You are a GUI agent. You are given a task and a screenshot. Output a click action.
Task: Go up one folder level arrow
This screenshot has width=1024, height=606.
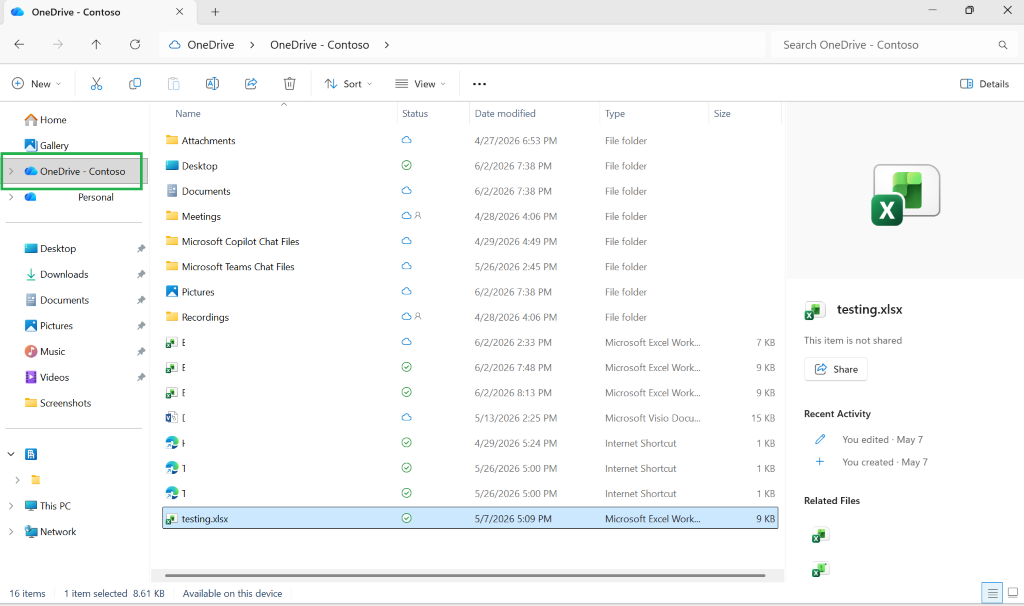tap(96, 44)
